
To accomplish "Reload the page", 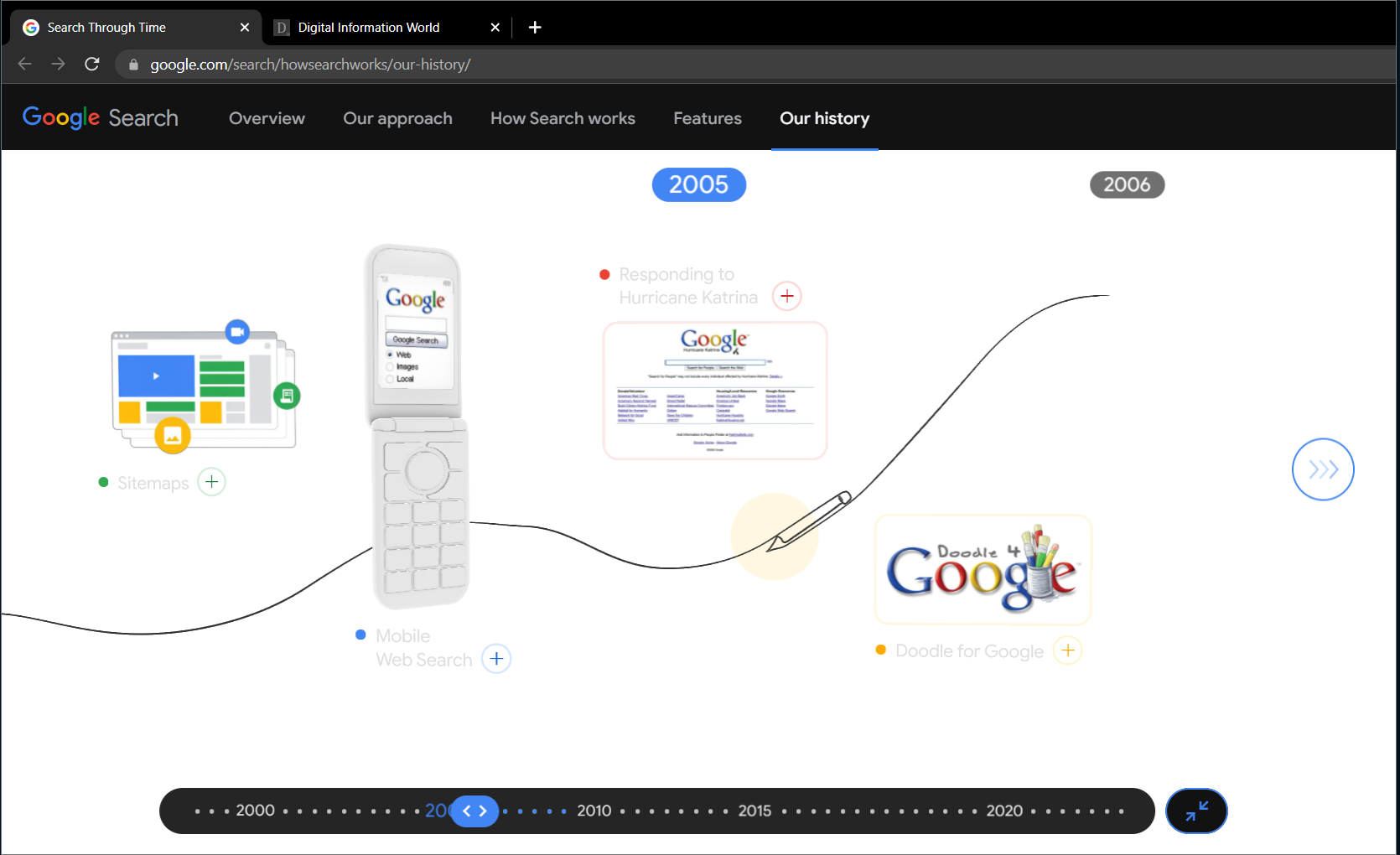I will click(x=92, y=64).
